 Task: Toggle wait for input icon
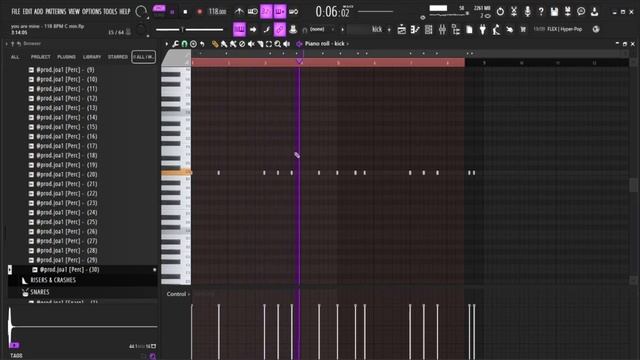coord(253,11)
